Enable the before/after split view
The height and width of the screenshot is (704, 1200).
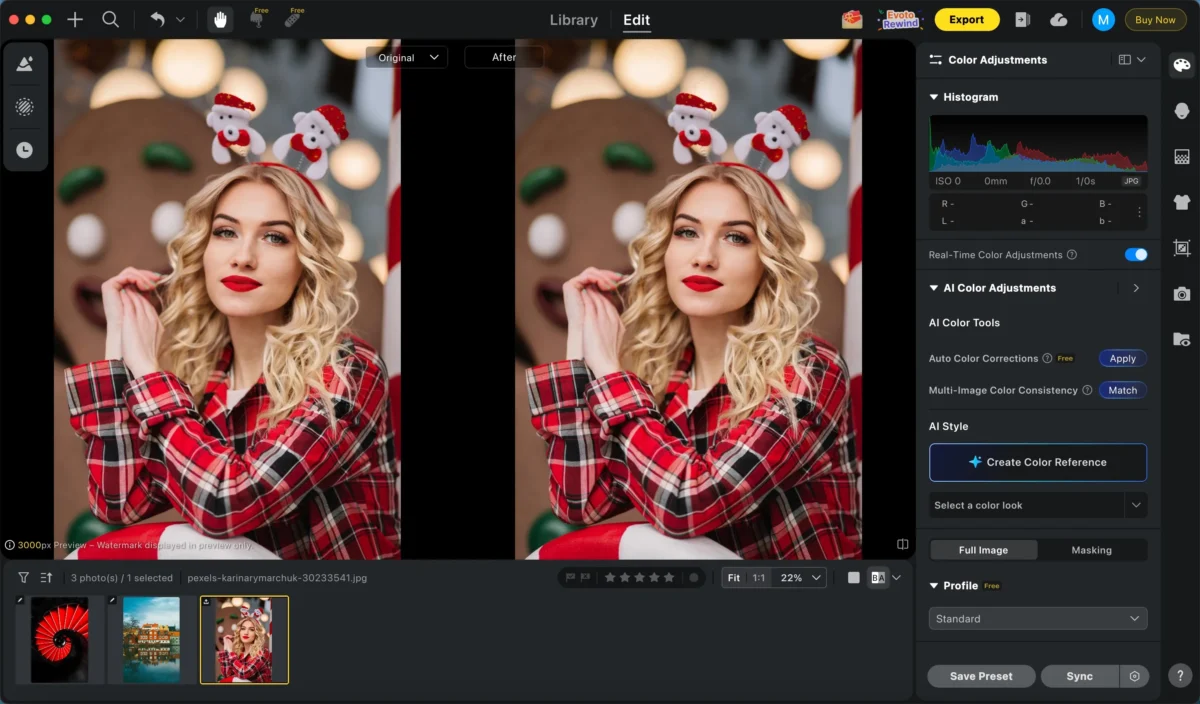click(878, 578)
